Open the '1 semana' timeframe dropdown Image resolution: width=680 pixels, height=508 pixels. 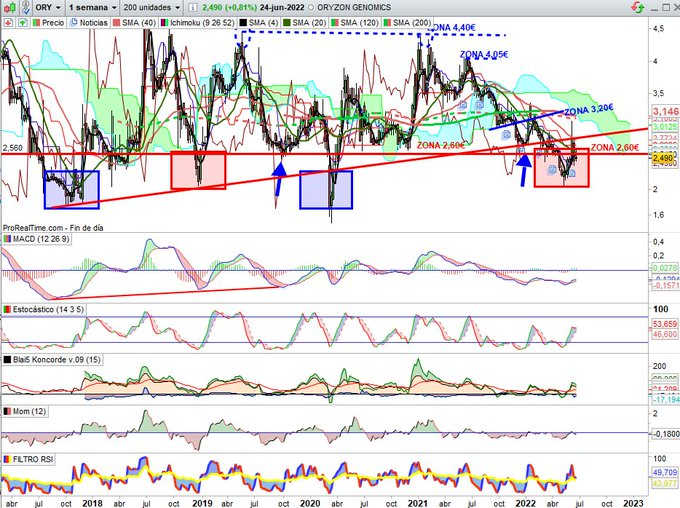pyautogui.click(x=92, y=7)
